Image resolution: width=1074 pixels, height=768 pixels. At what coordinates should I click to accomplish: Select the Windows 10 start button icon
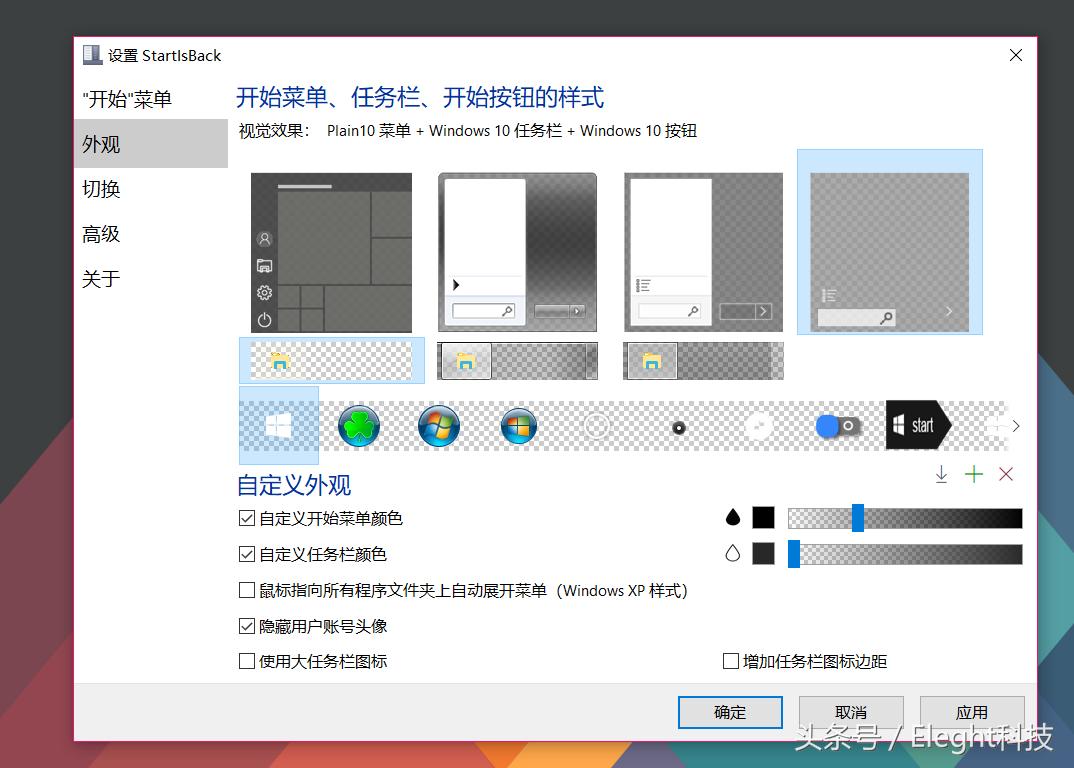click(x=278, y=425)
